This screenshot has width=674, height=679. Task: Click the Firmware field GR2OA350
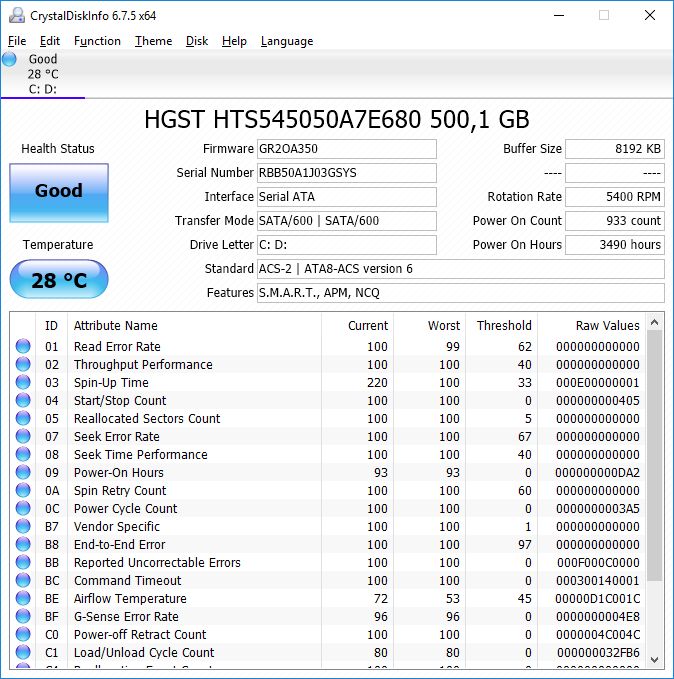(347, 149)
